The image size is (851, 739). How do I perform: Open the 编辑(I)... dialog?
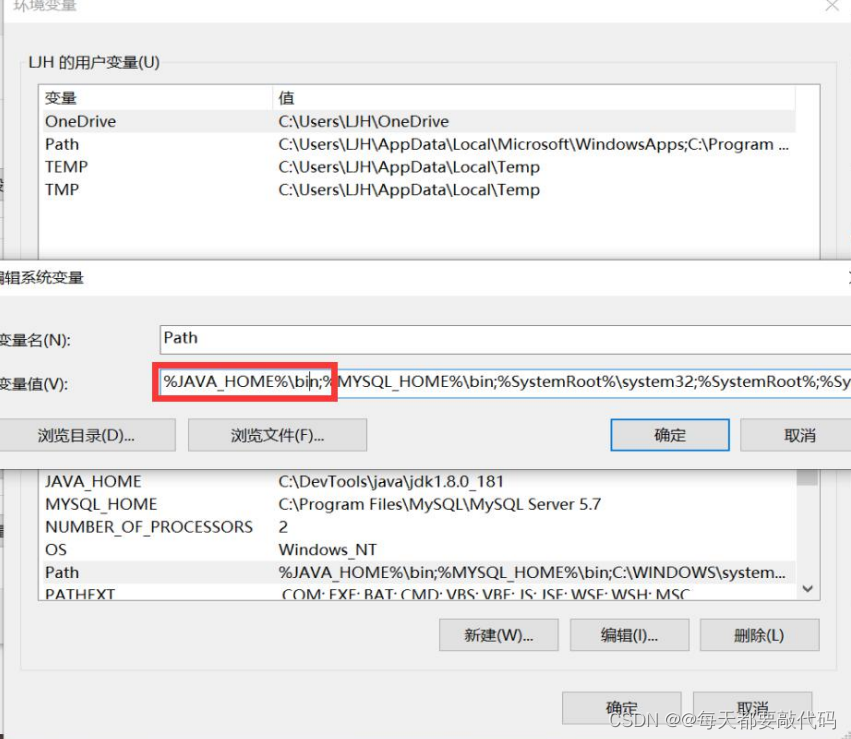point(629,634)
